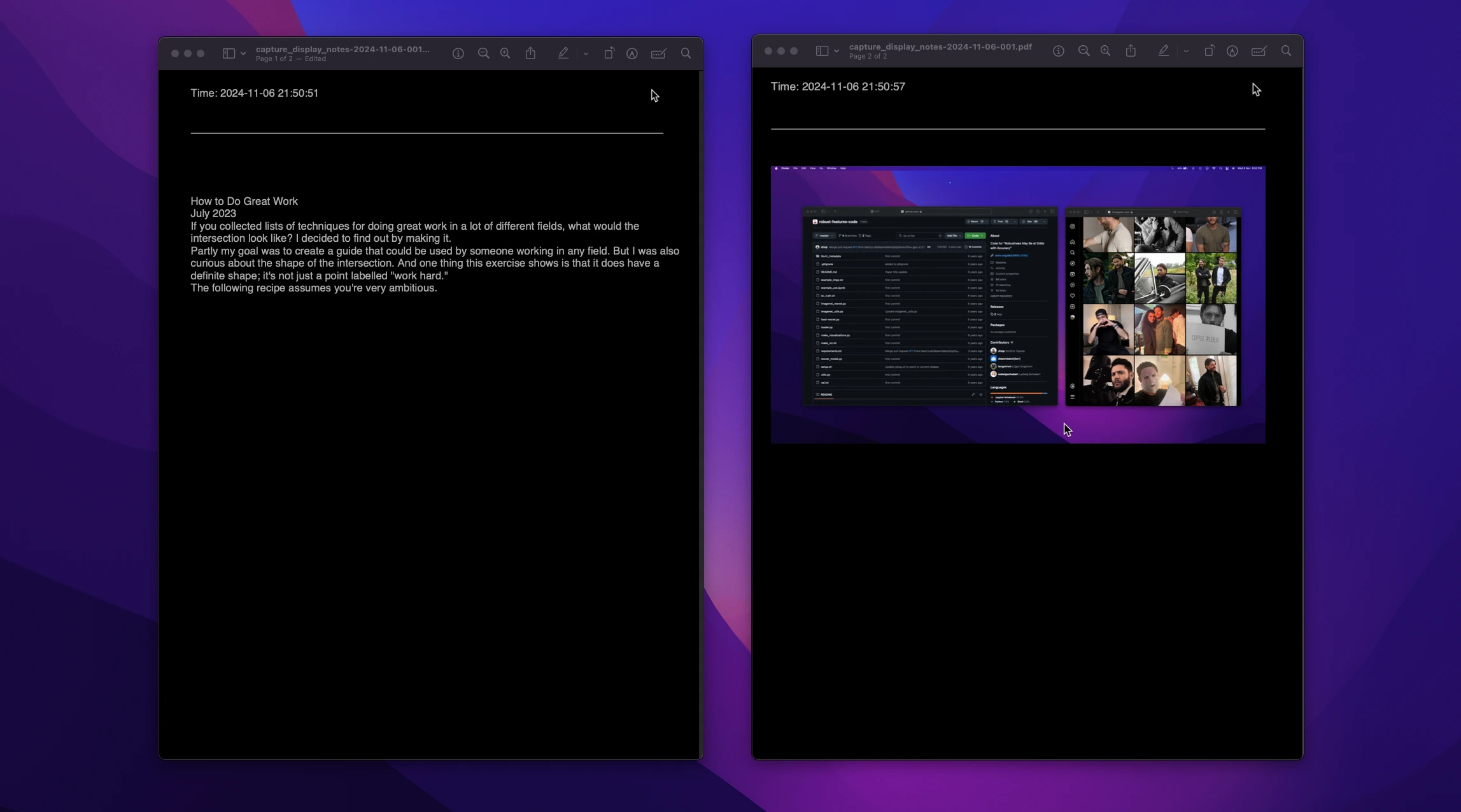1461x812 pixels.
Task: Open highlight color dropdown in left window
Action: coord(586,54)
